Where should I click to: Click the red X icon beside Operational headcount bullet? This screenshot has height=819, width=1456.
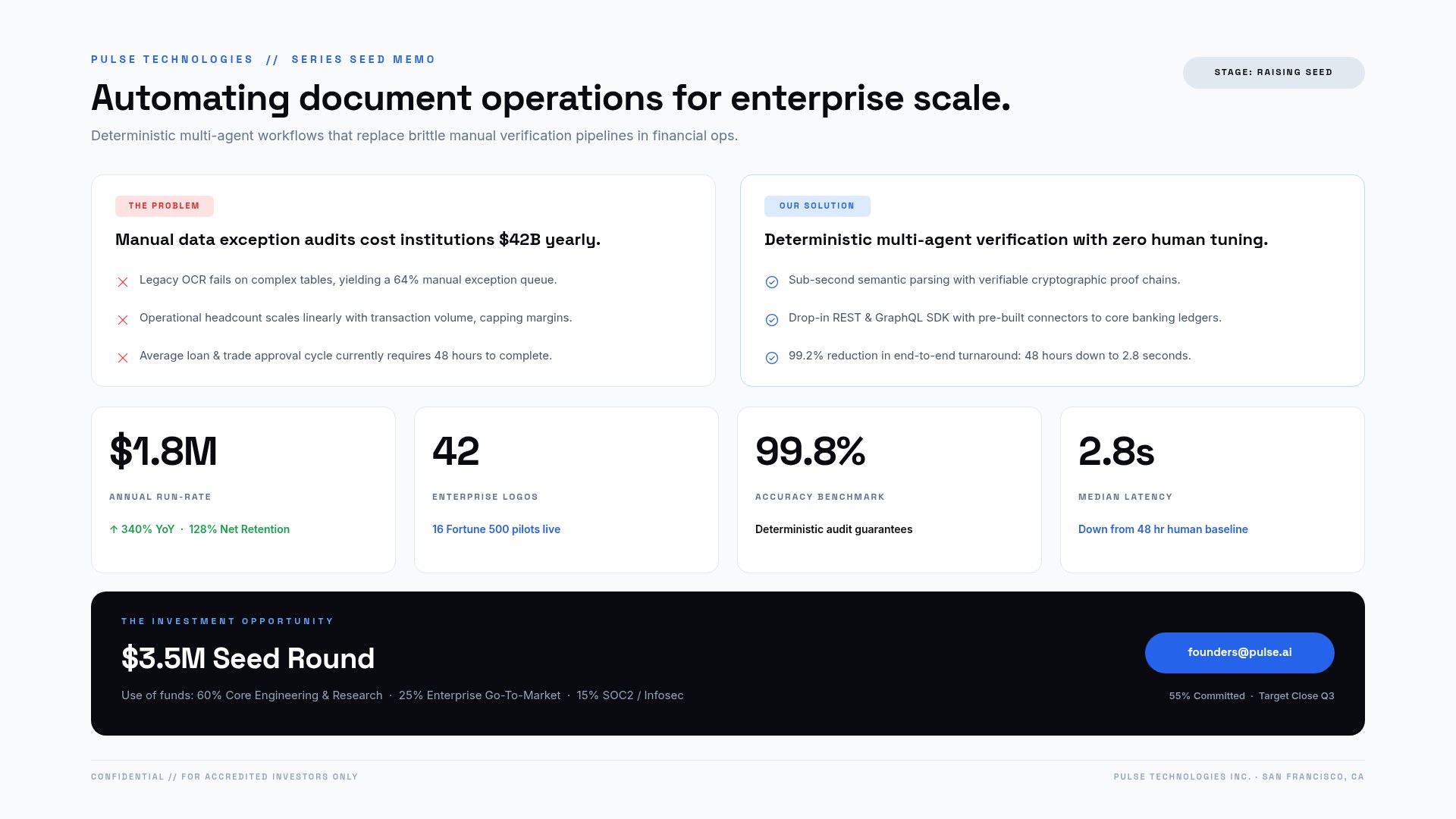pos(123,320)
